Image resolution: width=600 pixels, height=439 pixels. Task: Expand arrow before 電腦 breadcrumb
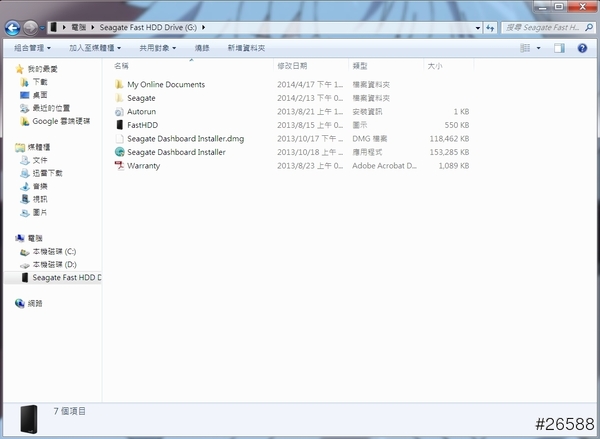(x=64, y=27)
